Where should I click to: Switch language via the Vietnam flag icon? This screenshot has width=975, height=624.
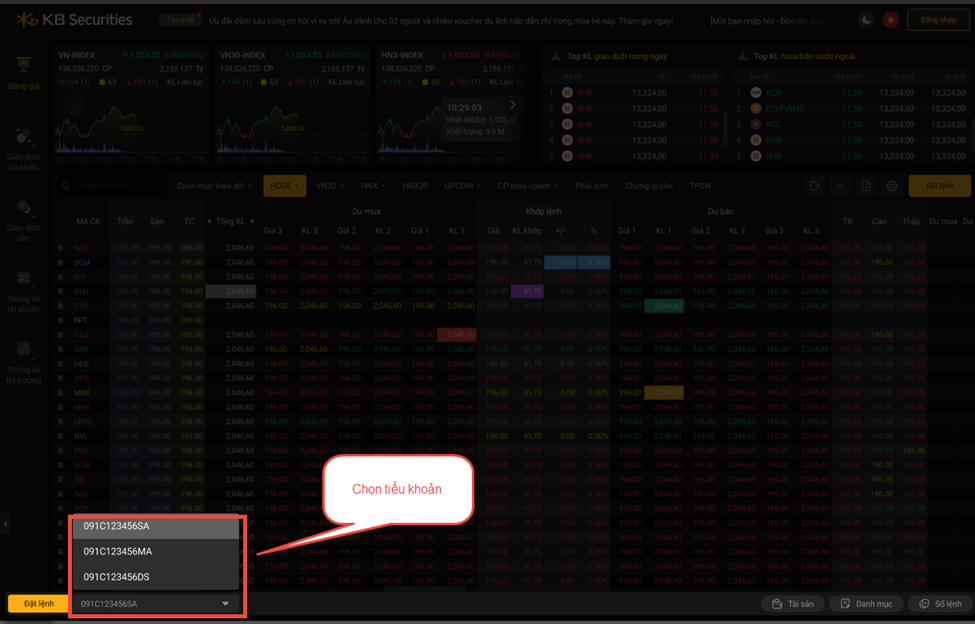[x=890, y=20]
